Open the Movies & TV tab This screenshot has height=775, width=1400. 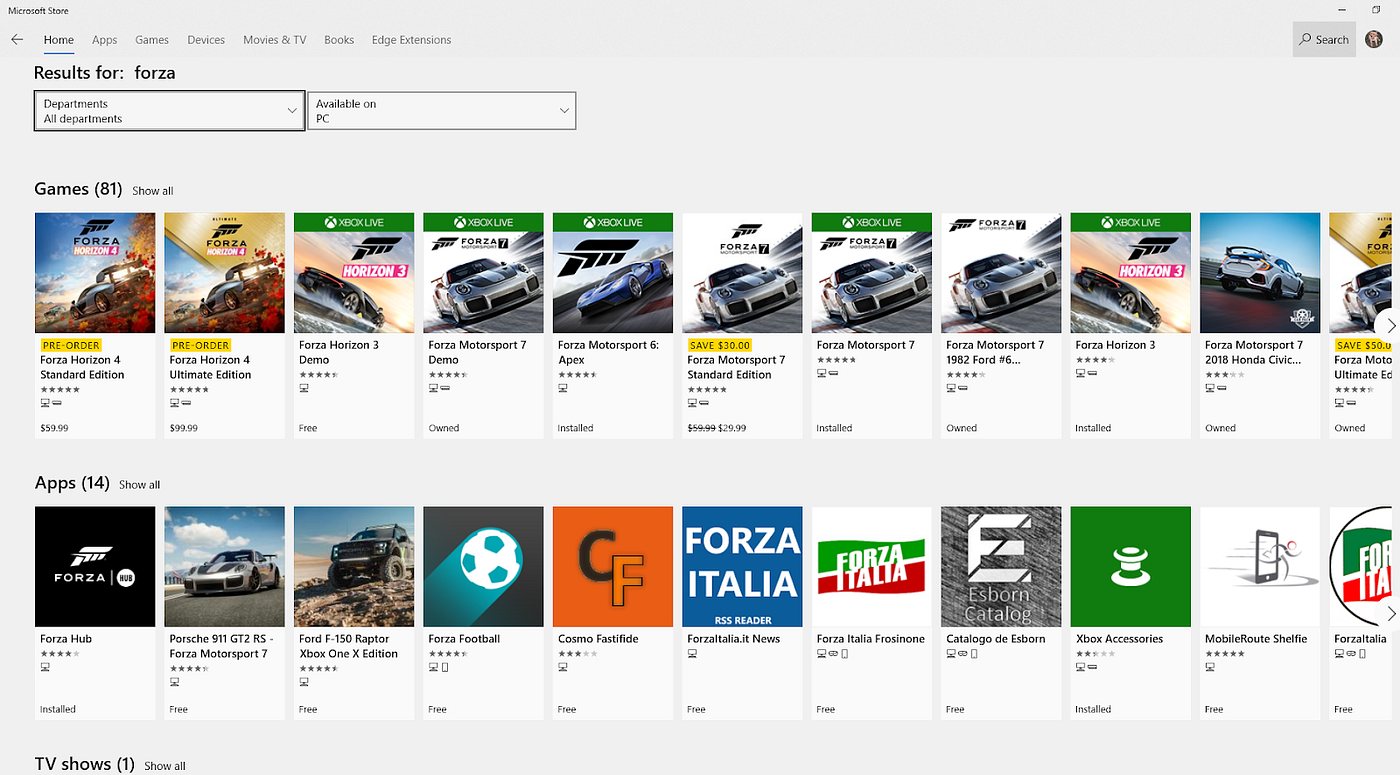coord(275,40)
